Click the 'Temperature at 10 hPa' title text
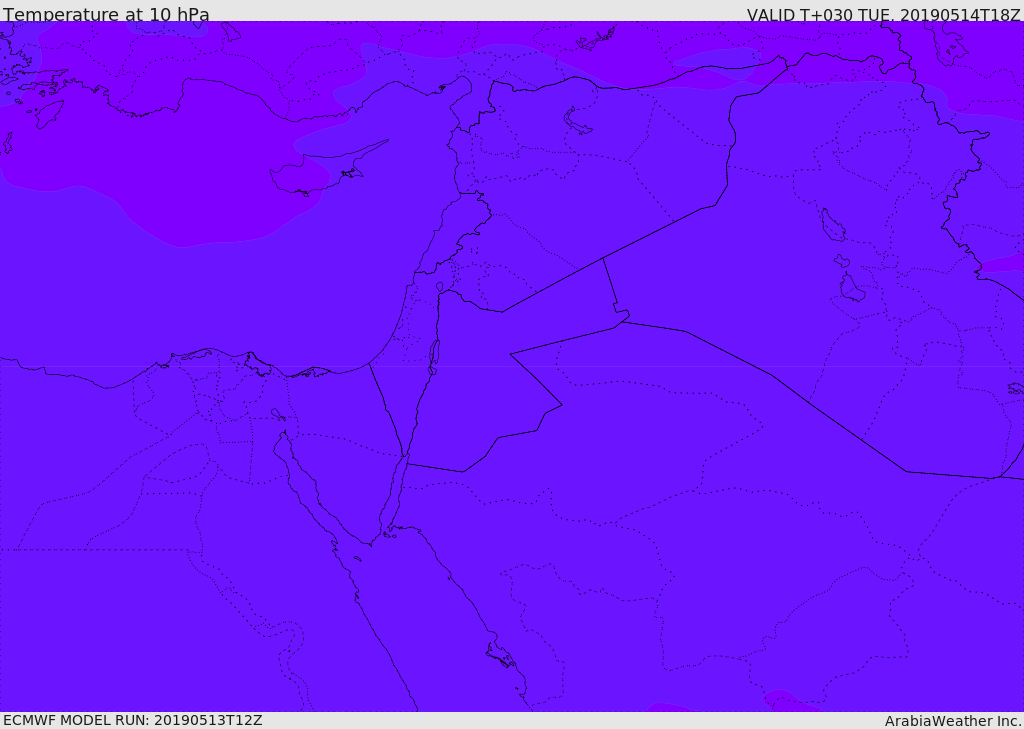The image size is (1024, 729). tap(106, 14)
